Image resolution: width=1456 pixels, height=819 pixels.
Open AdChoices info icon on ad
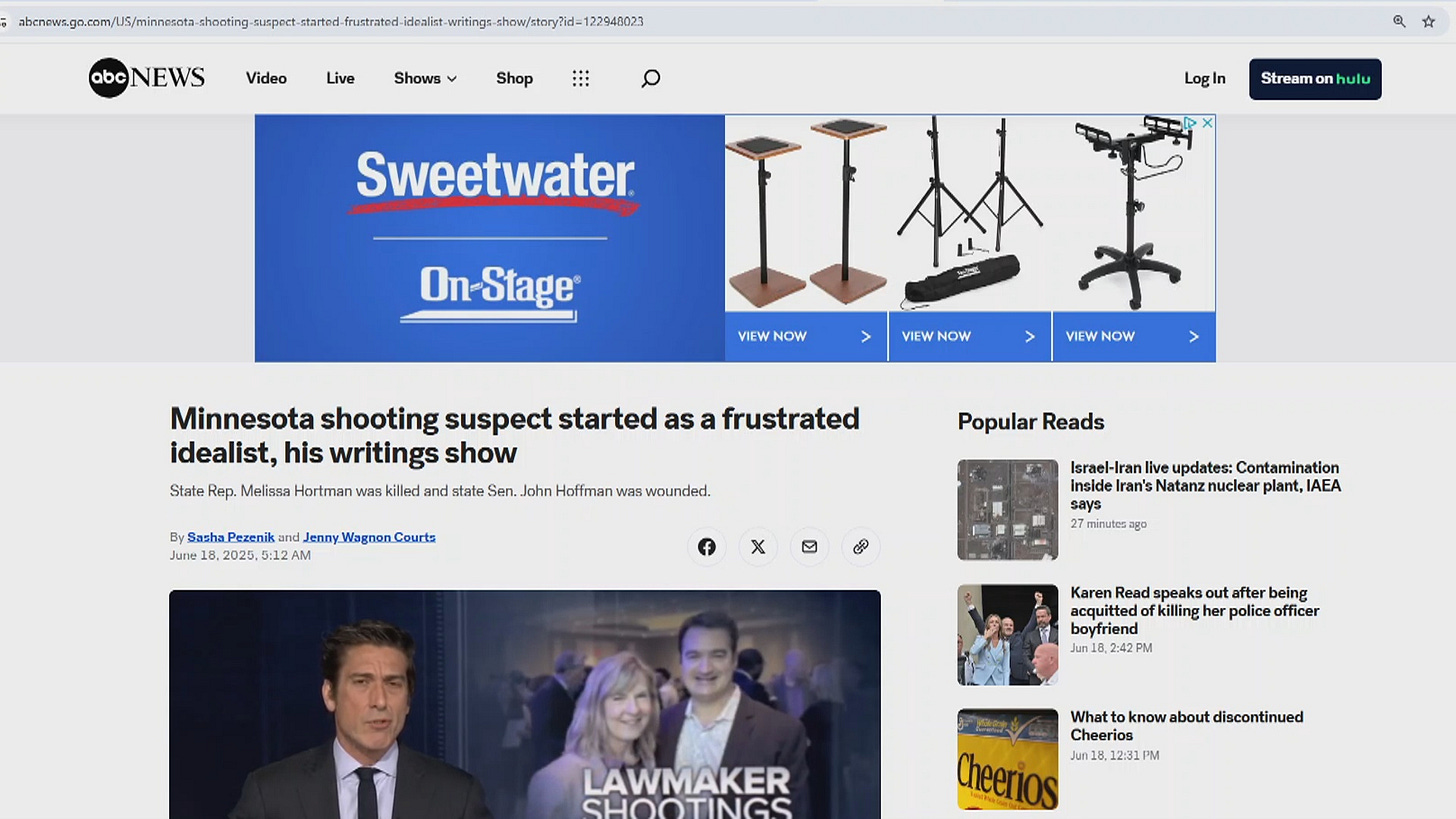[x=1190, y=123]
